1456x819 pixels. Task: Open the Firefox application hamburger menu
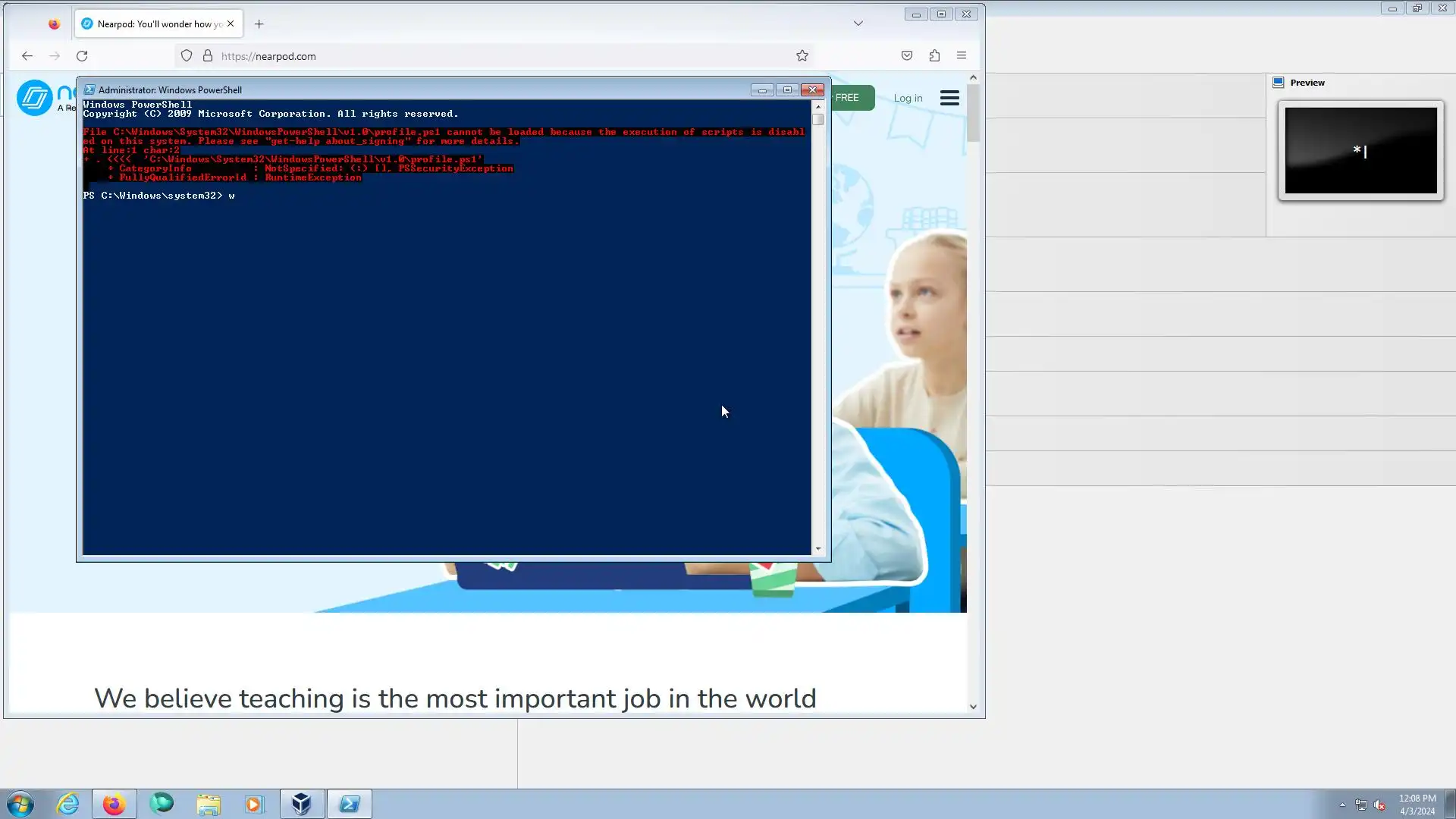[962, 56]
